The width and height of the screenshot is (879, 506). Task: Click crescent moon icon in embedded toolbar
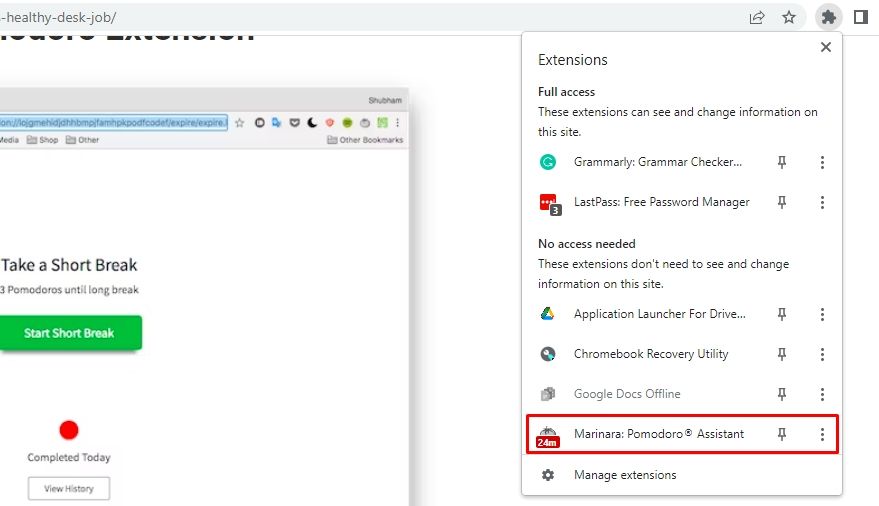pyautogui.click(x=312, y=123)
